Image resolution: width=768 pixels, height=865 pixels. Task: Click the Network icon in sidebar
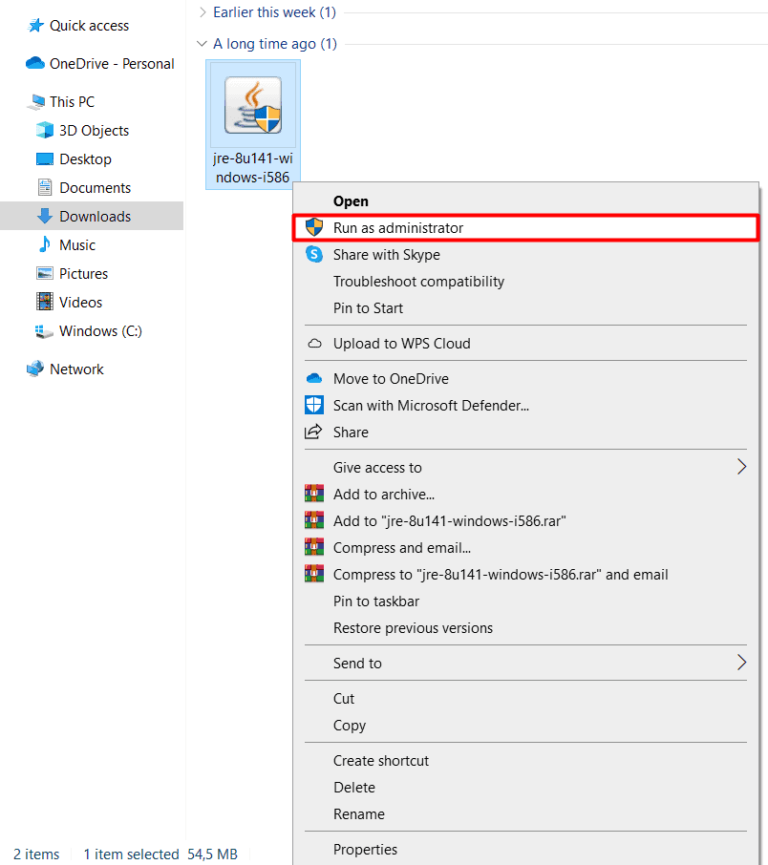[35, 369]
